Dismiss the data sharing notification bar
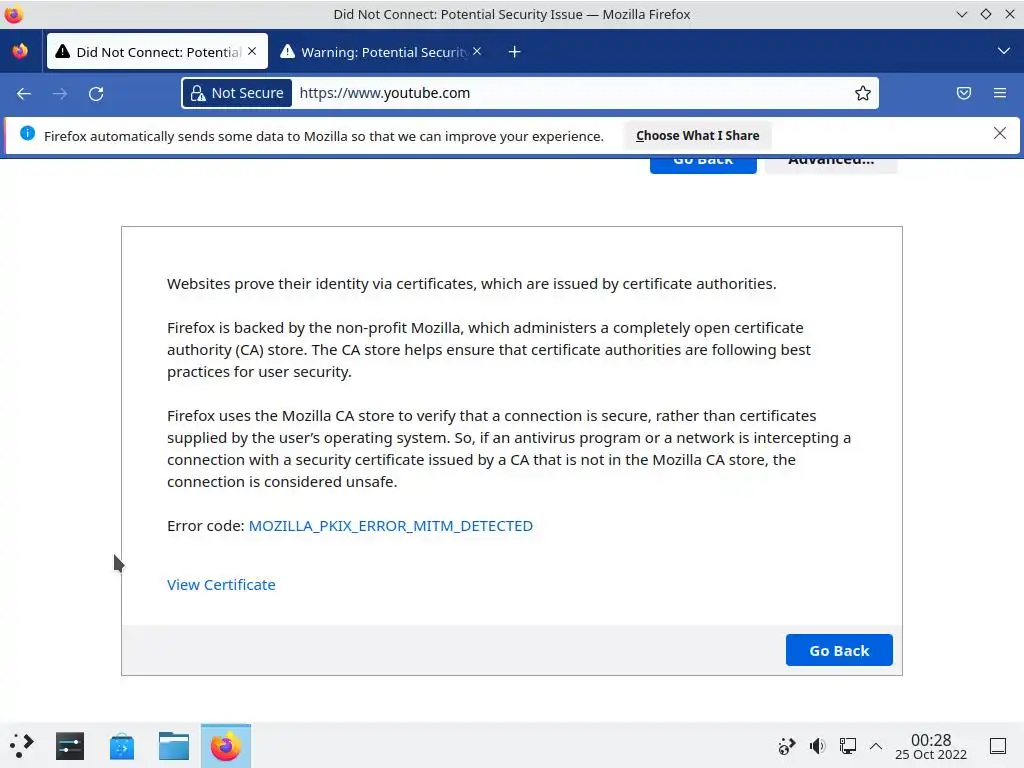The image size is (1024, 768). point(999,134)
